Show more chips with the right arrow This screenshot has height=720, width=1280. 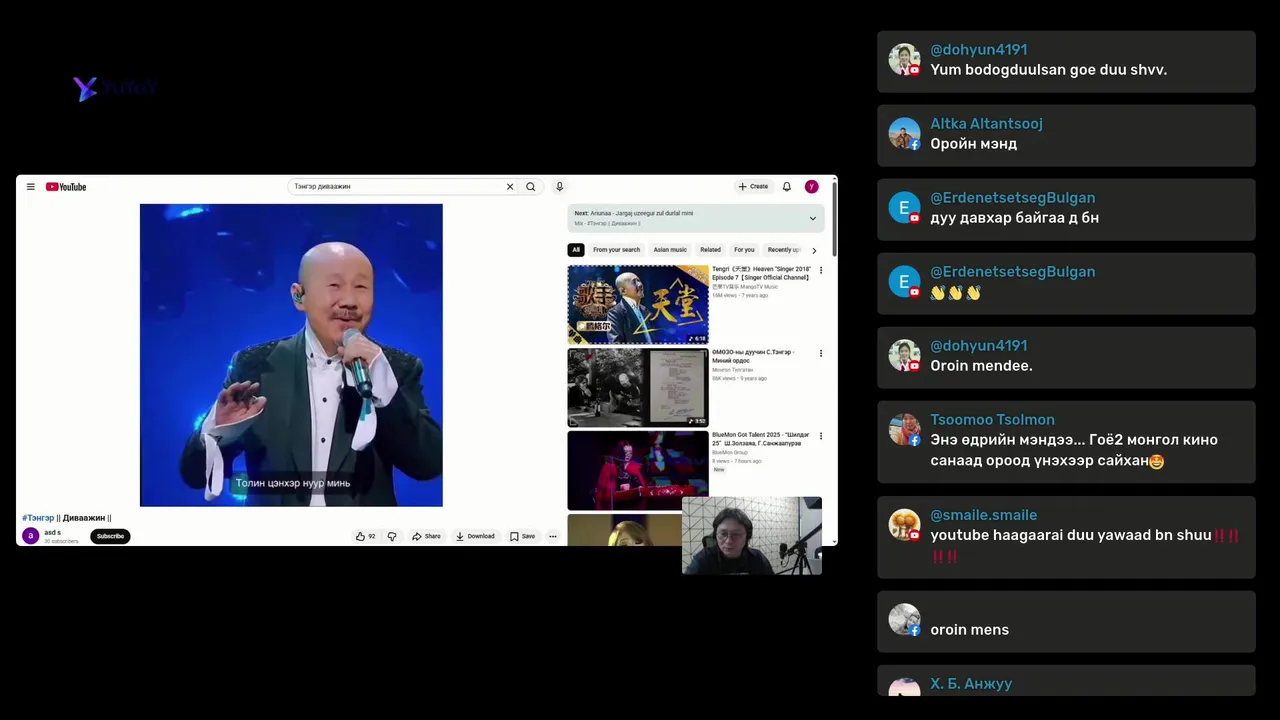pyautogui.click(x=814, y=250)
